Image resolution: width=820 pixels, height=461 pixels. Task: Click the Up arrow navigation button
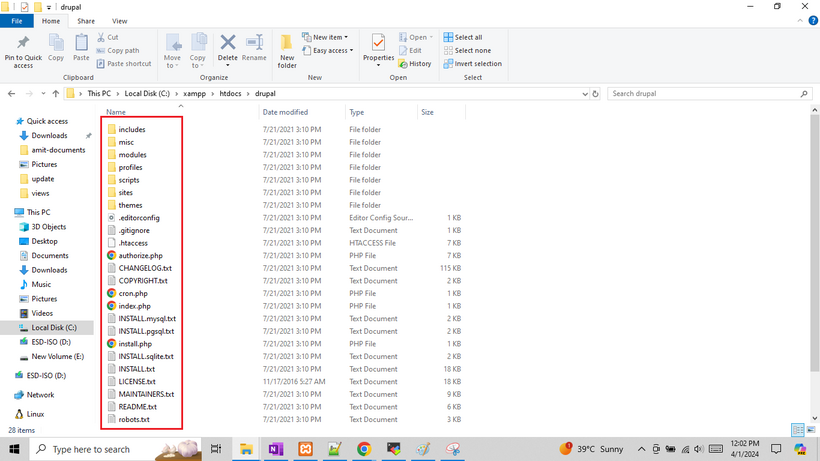tap(53, 93)
